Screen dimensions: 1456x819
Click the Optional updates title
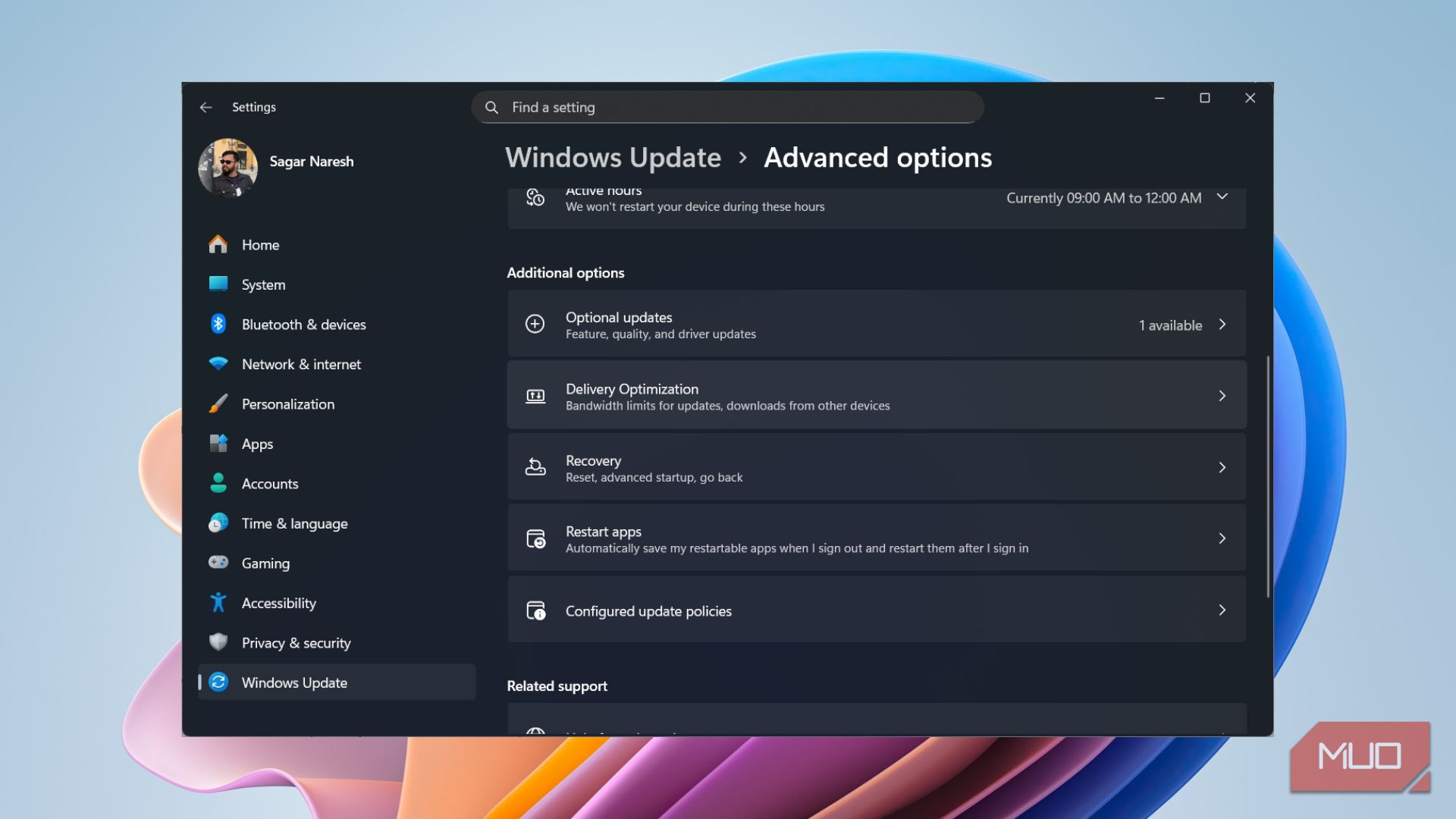(x=619, y=318)
